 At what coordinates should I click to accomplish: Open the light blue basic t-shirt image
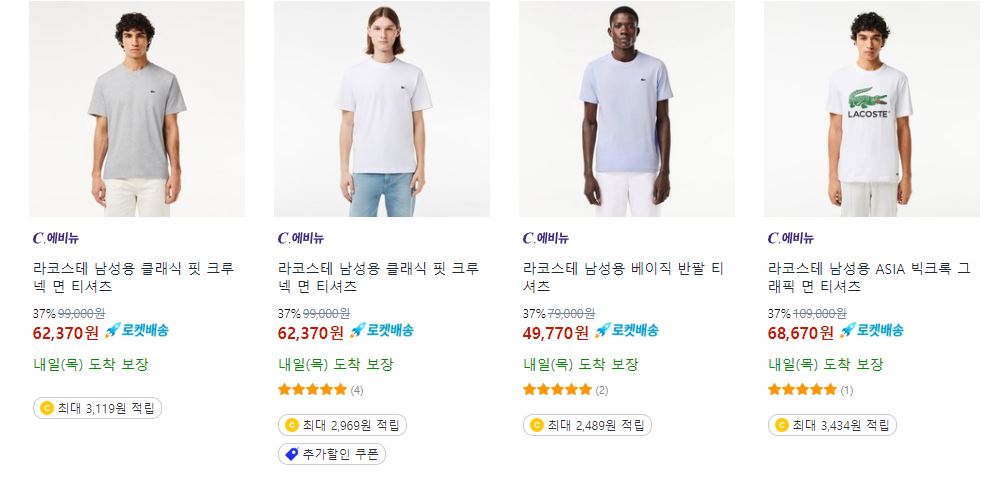pyautogui.click(x=626, y=109)
